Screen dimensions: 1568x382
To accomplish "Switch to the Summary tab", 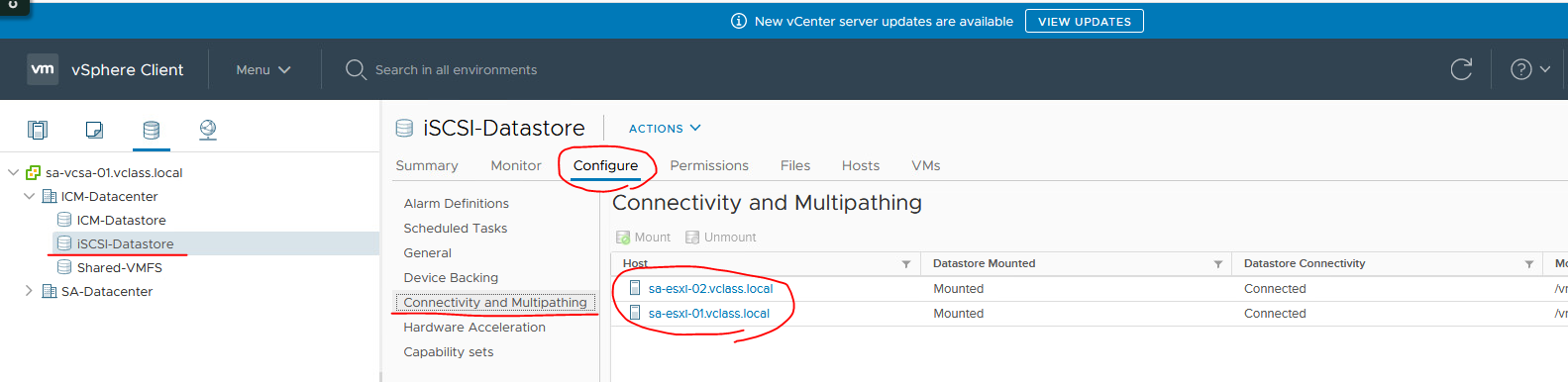I will [x=427, y=165].
